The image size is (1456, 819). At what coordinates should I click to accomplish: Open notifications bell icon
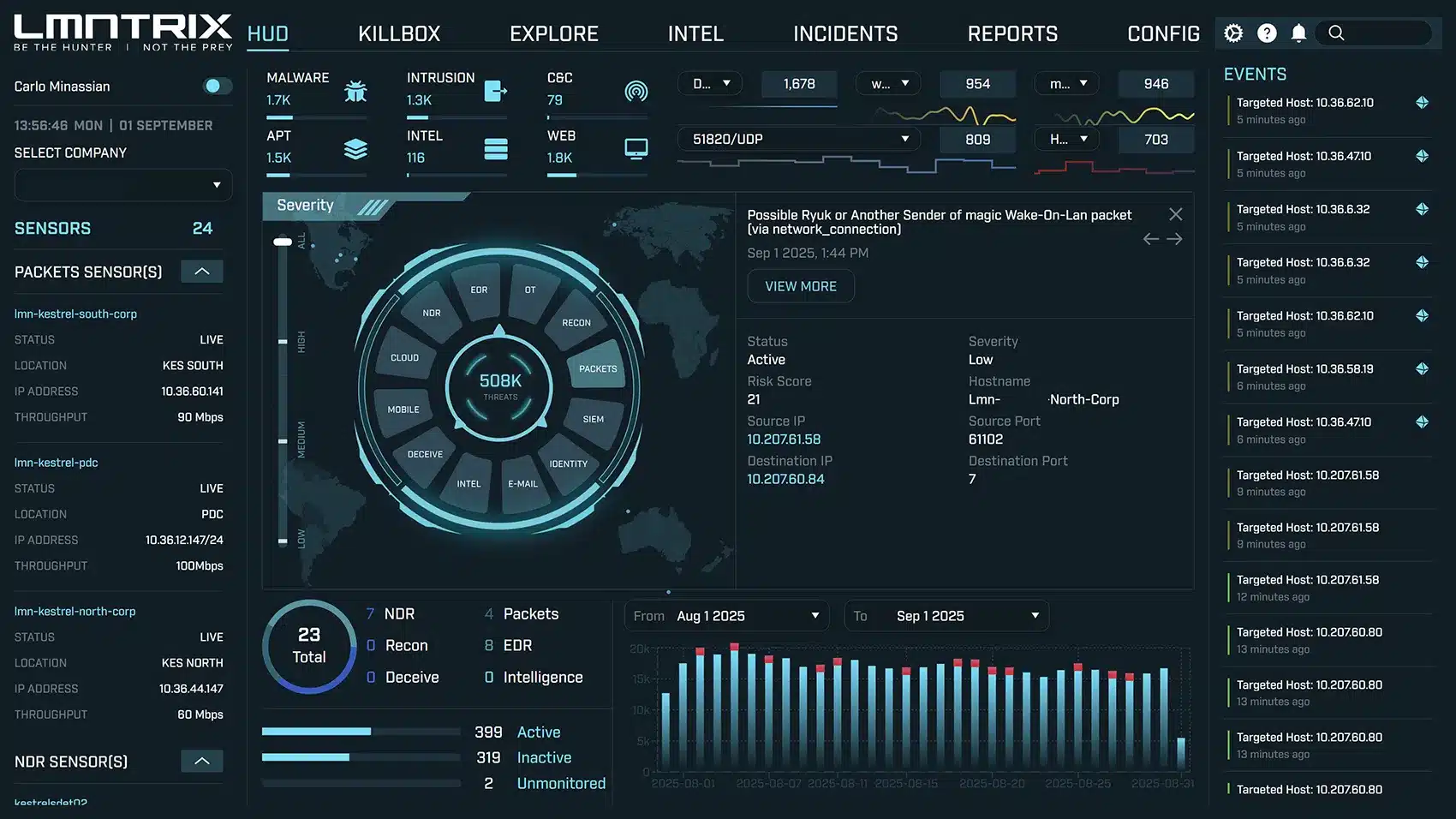[1298, 33]
